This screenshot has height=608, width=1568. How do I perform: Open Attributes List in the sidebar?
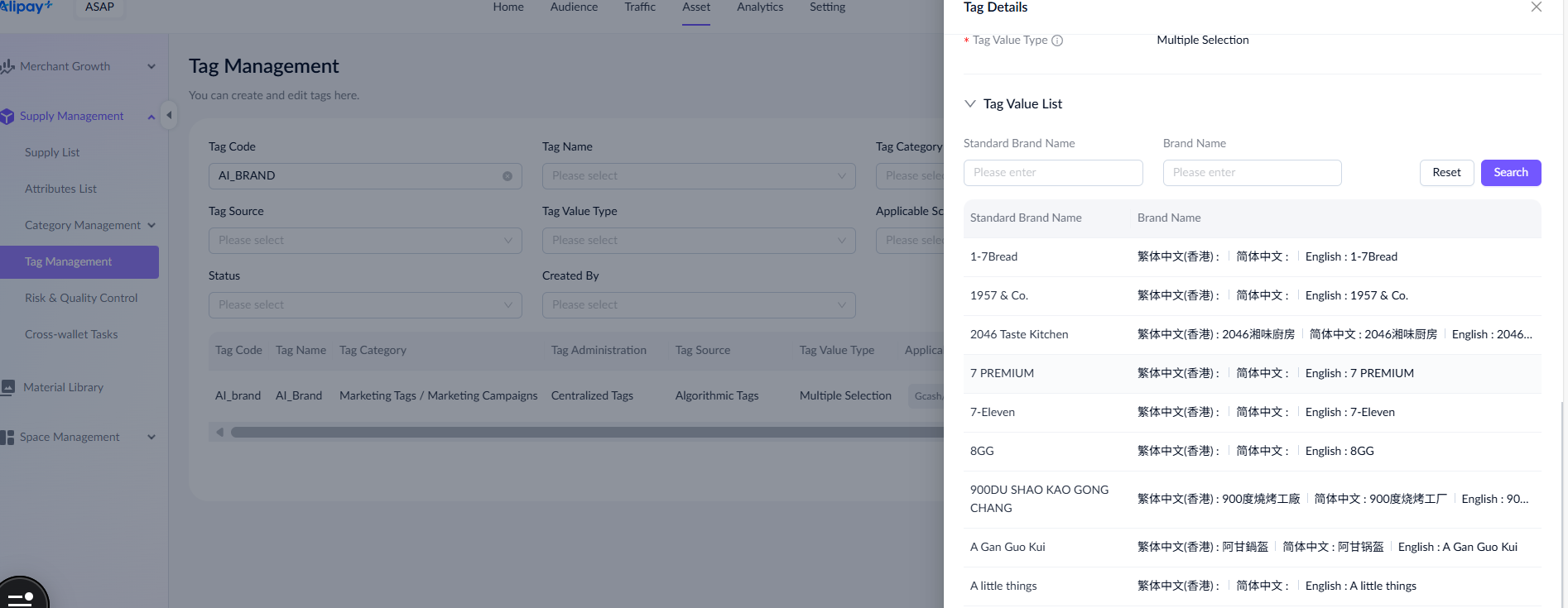click(60, 189)
